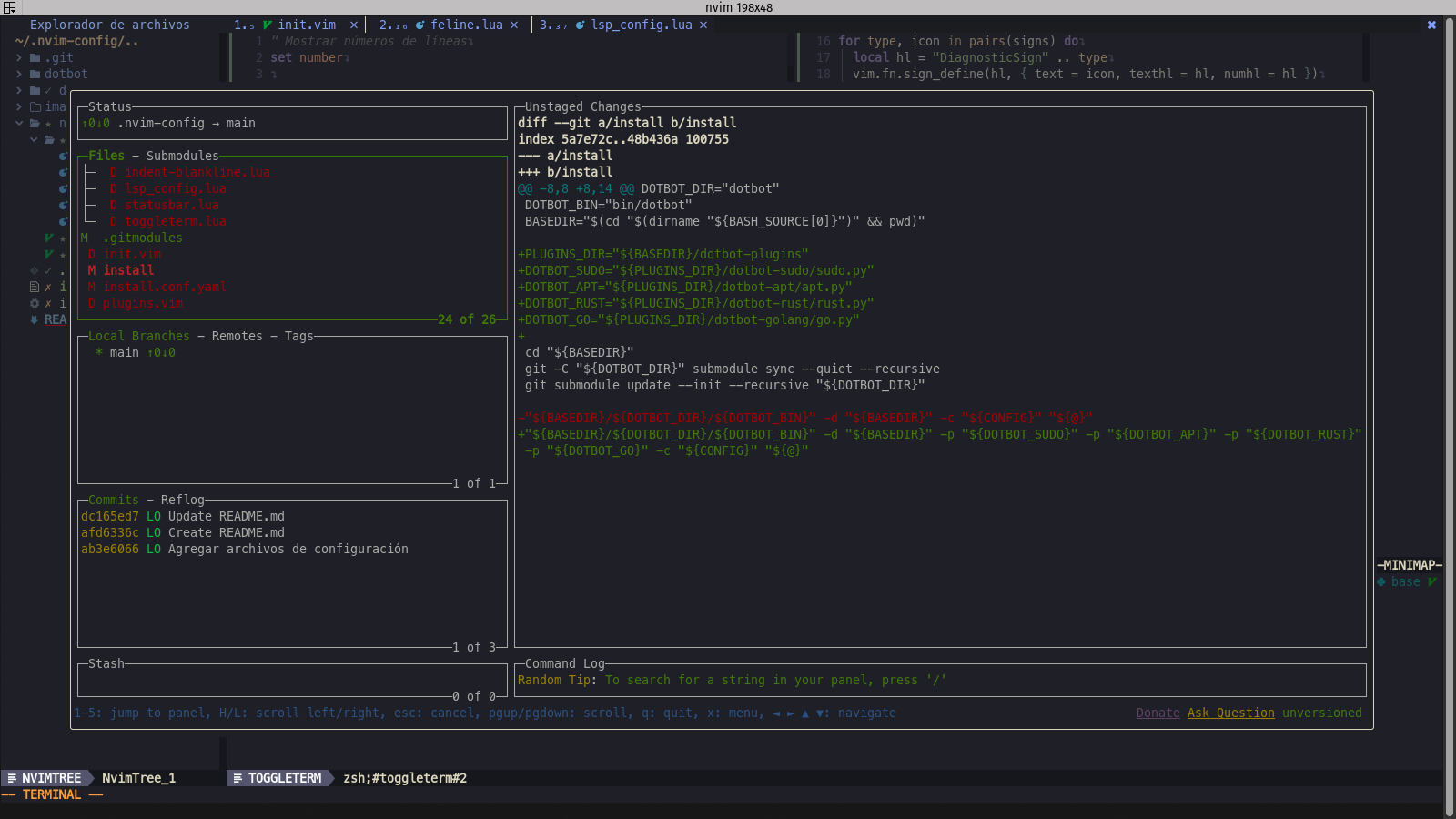Select the modified install file in Files panel

pos(291,270)
